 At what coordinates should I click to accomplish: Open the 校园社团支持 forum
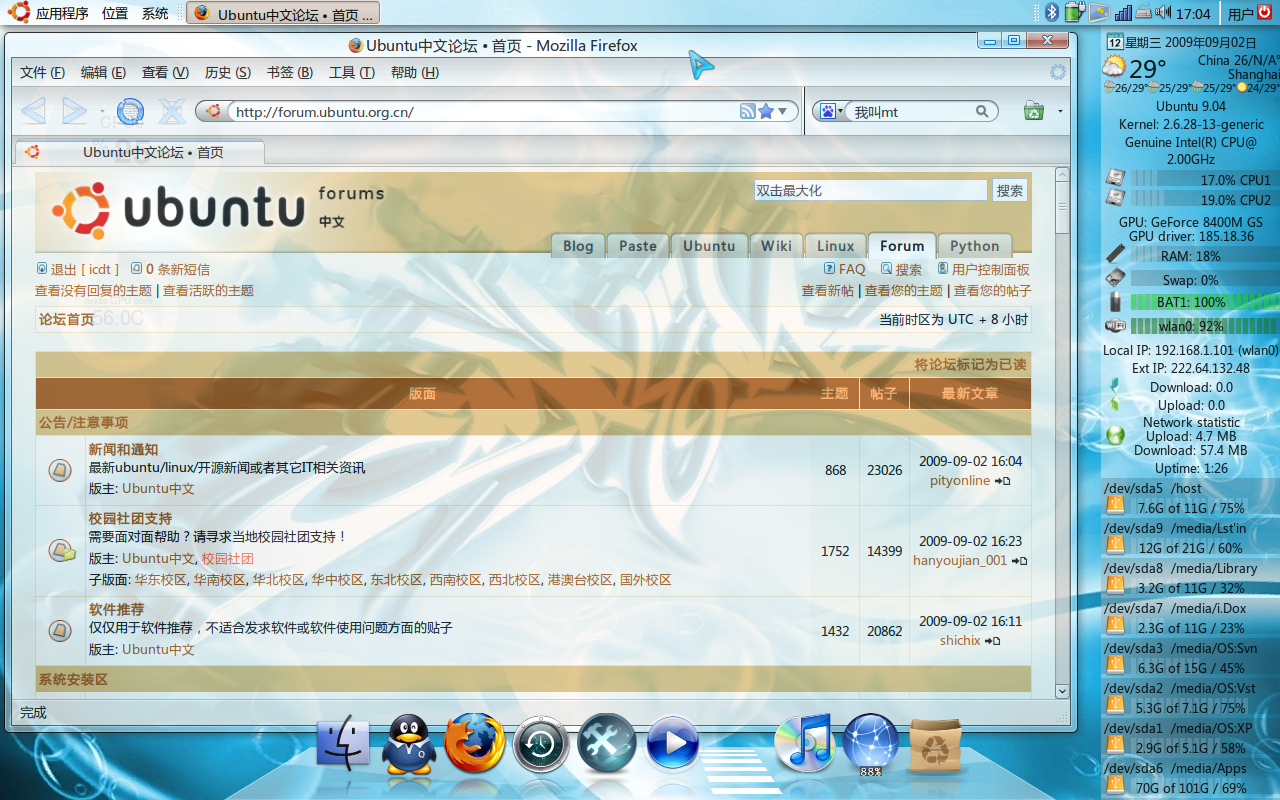[130, 519]
